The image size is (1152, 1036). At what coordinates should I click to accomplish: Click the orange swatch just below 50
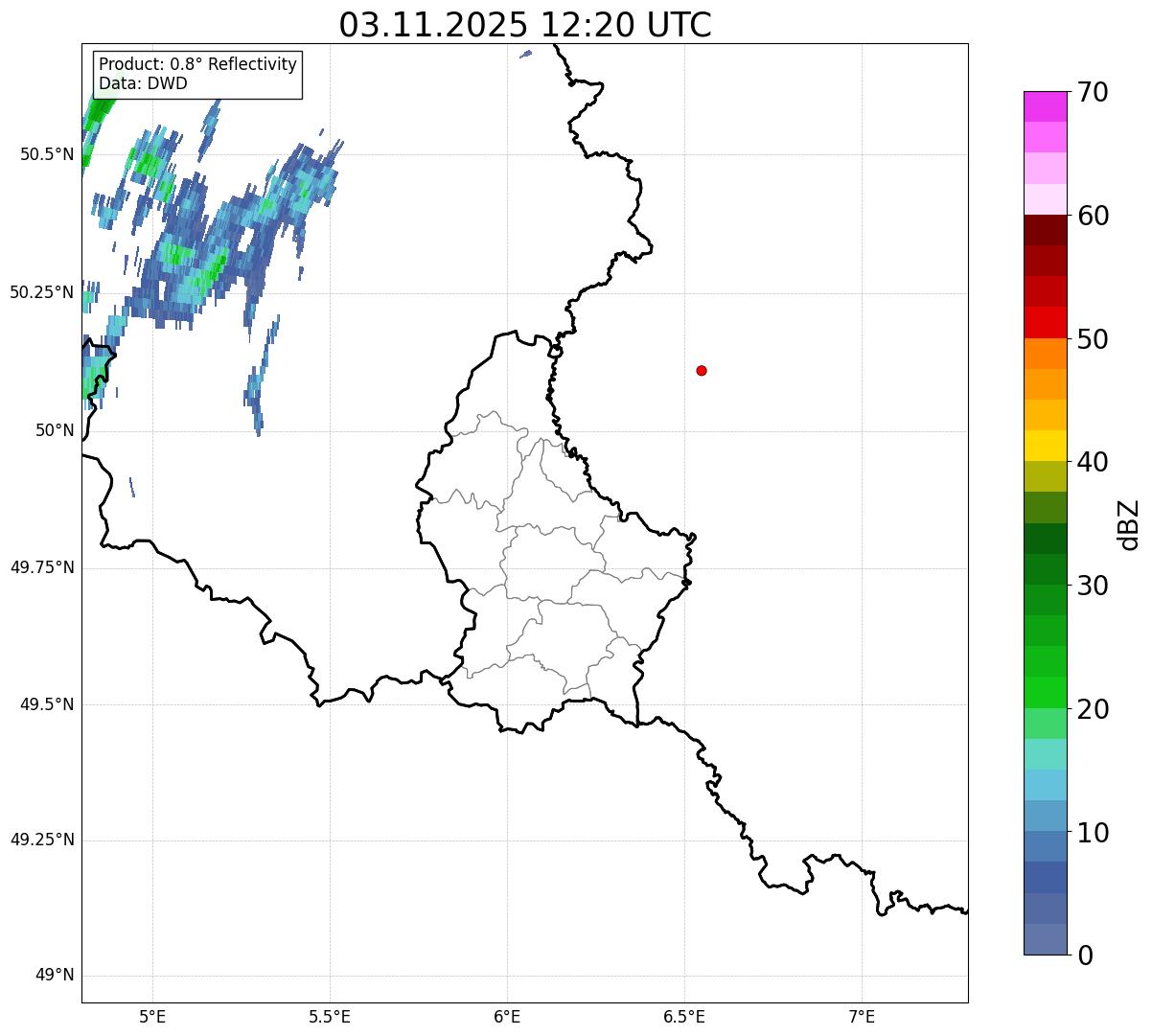1046,354
